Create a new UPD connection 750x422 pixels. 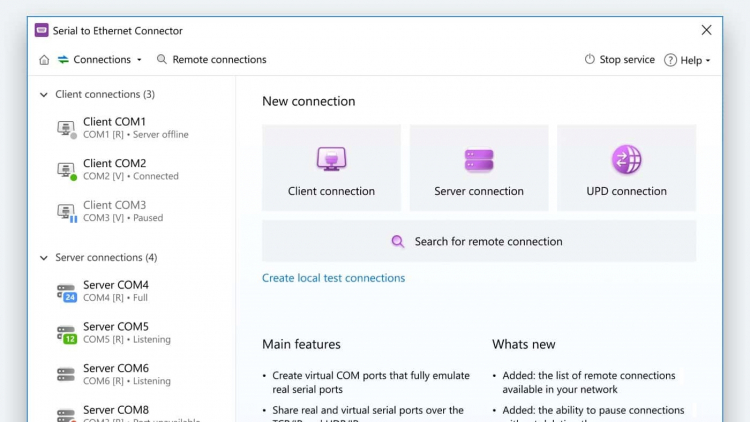(627, 168)
